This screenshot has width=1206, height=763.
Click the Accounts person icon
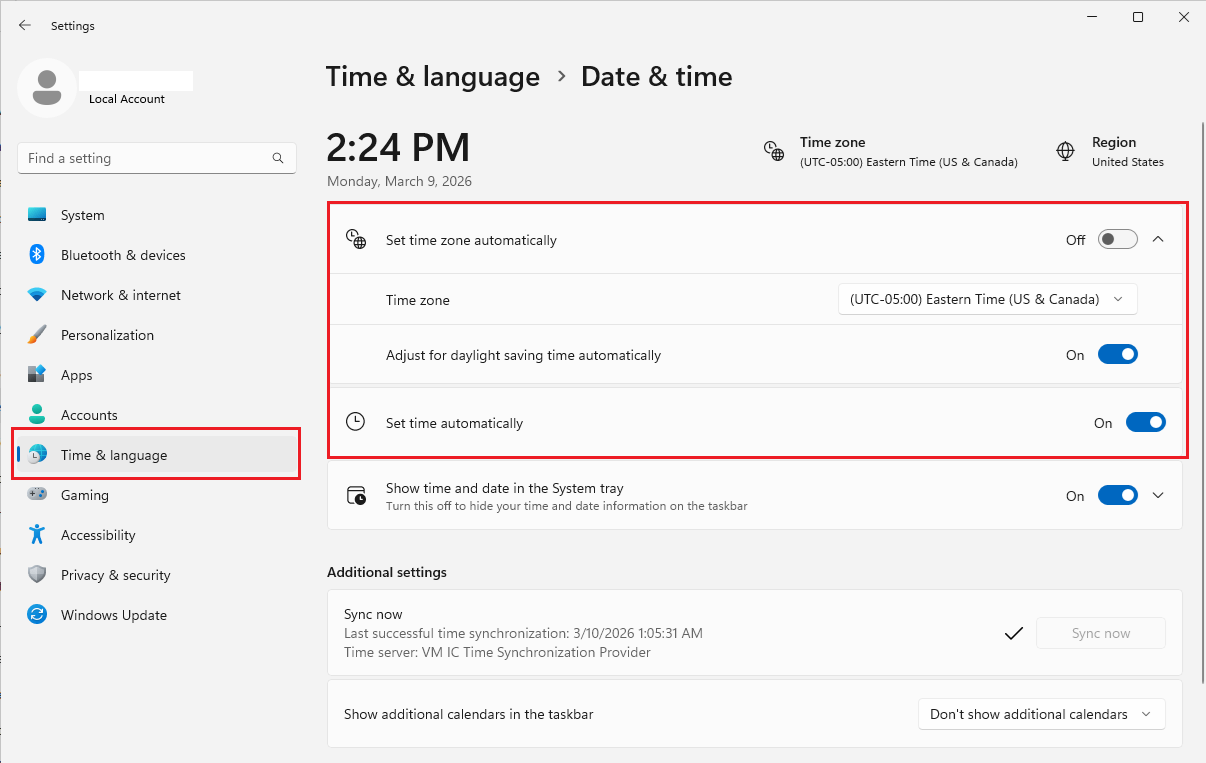click(37, 415)
